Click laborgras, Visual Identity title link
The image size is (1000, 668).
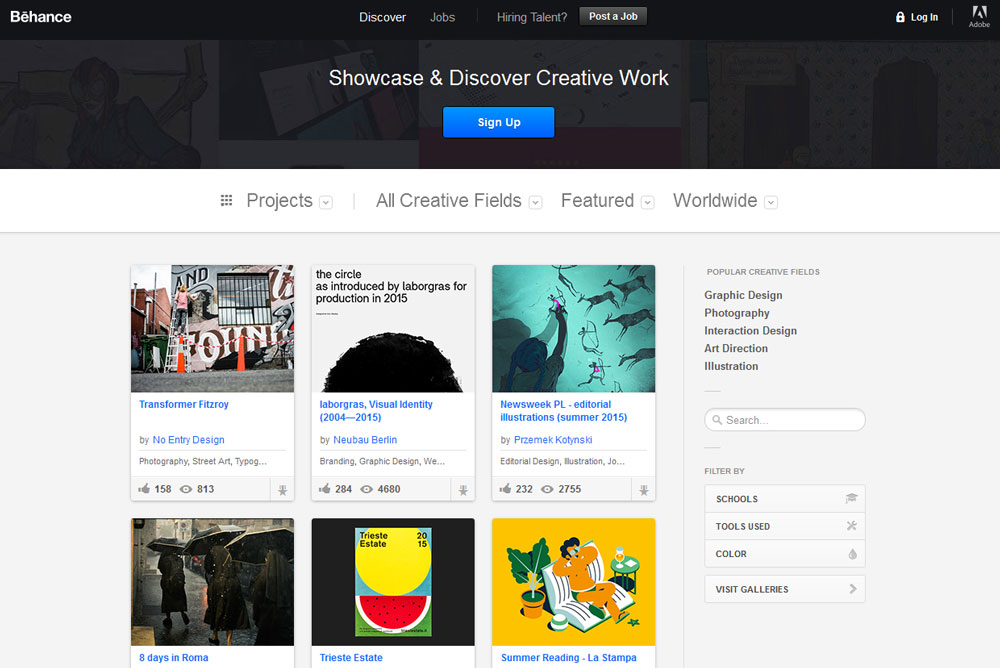click(x=376, y=411)
